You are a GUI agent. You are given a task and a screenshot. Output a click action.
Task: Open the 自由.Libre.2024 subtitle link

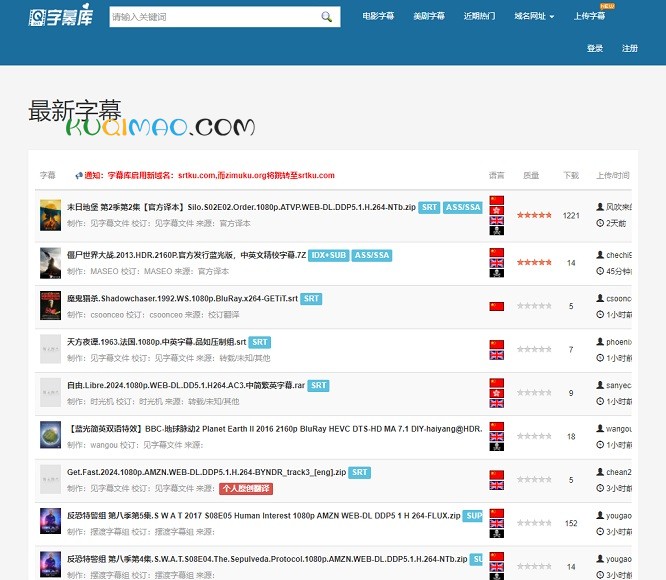186,385
